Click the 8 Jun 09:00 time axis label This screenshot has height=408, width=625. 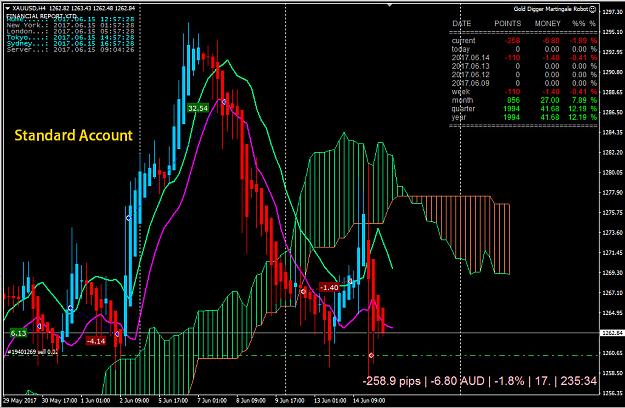[x=251, y=400]
